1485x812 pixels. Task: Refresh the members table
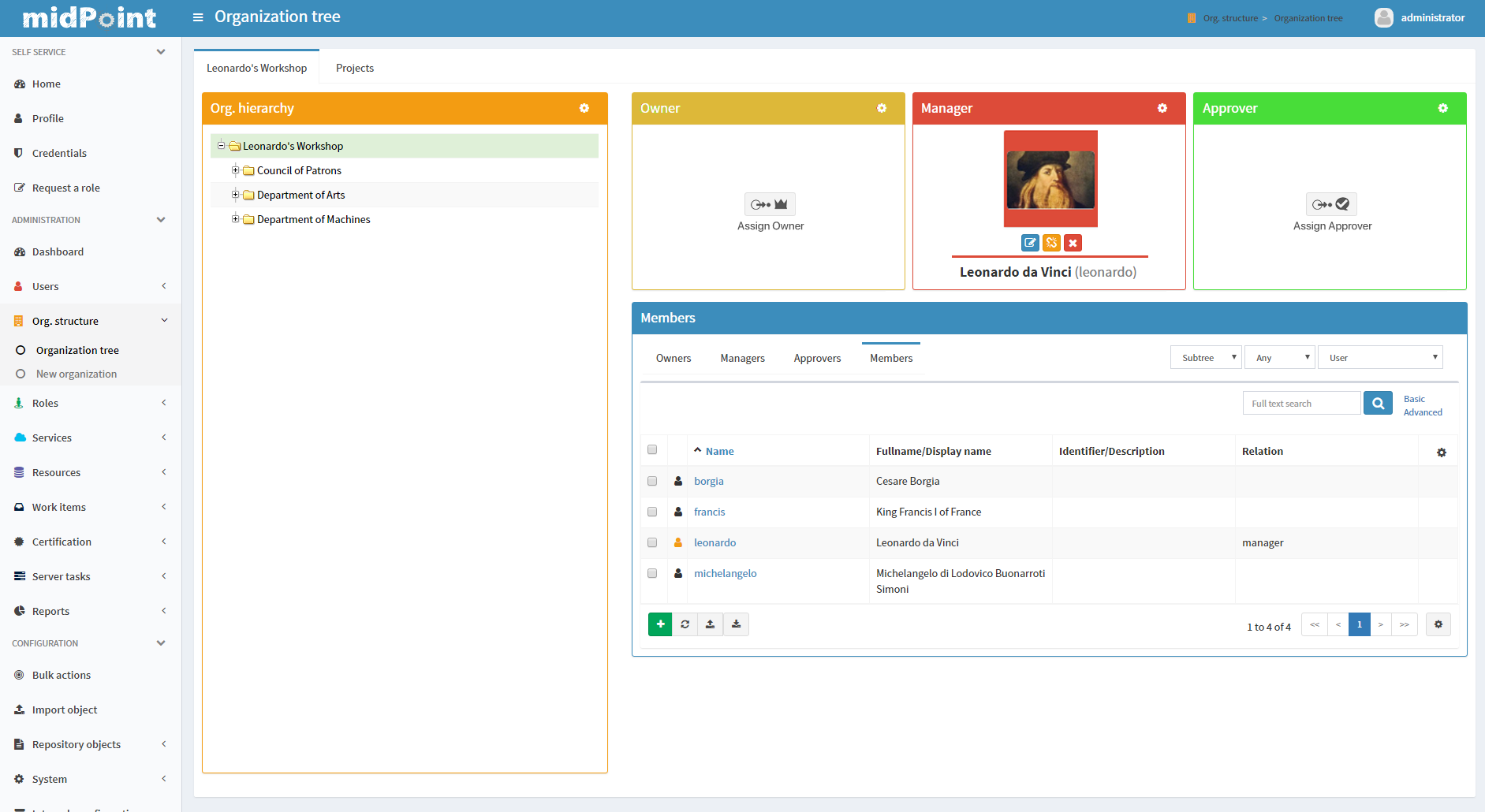(685, 624)
